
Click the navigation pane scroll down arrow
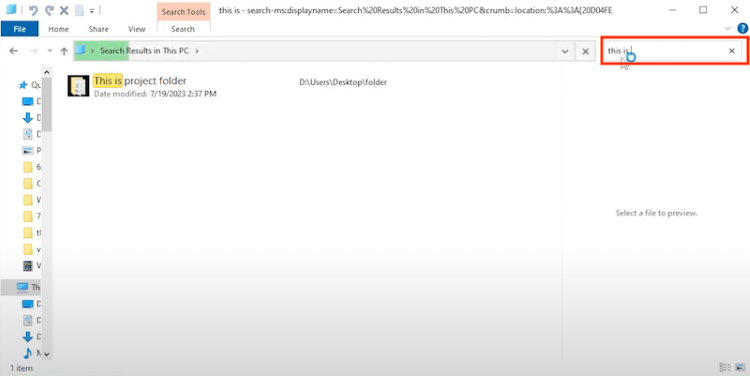[x=46, y=354]
